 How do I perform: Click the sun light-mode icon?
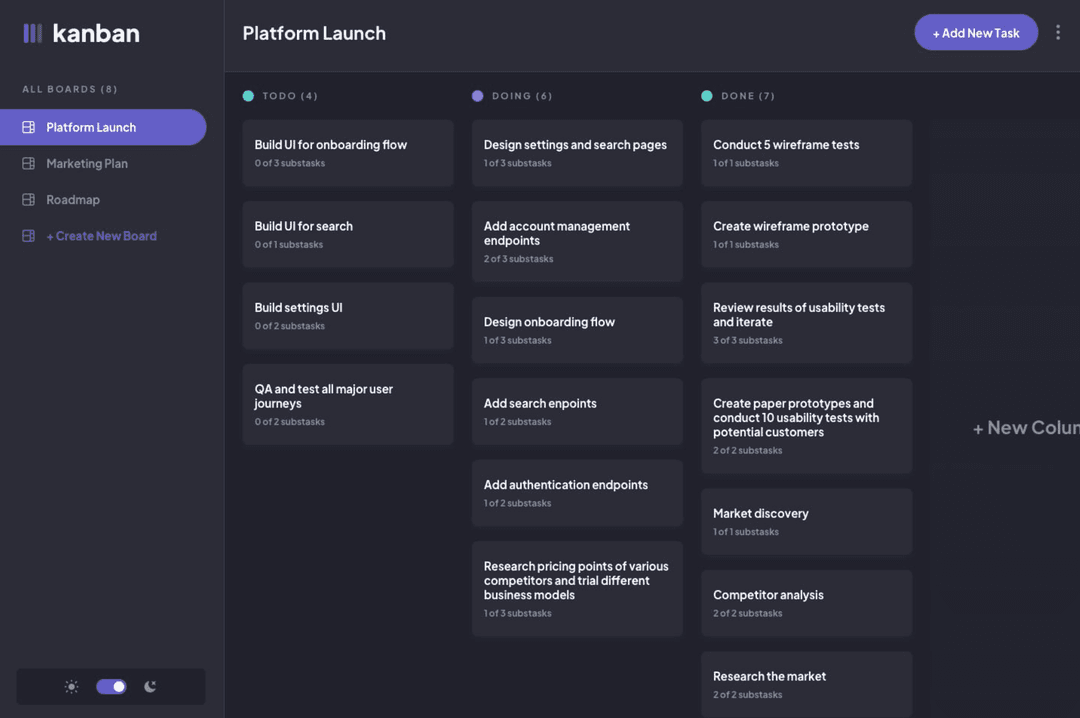click(72, 686)
